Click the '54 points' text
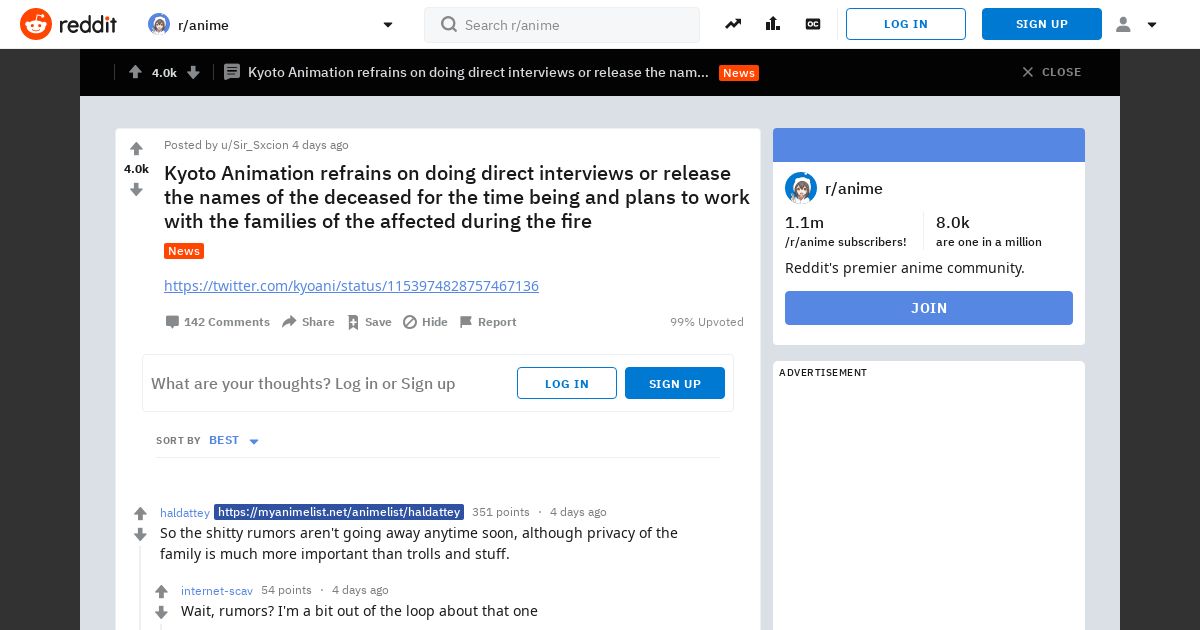This screenshot has height=630, width=1200. [286, 590]
